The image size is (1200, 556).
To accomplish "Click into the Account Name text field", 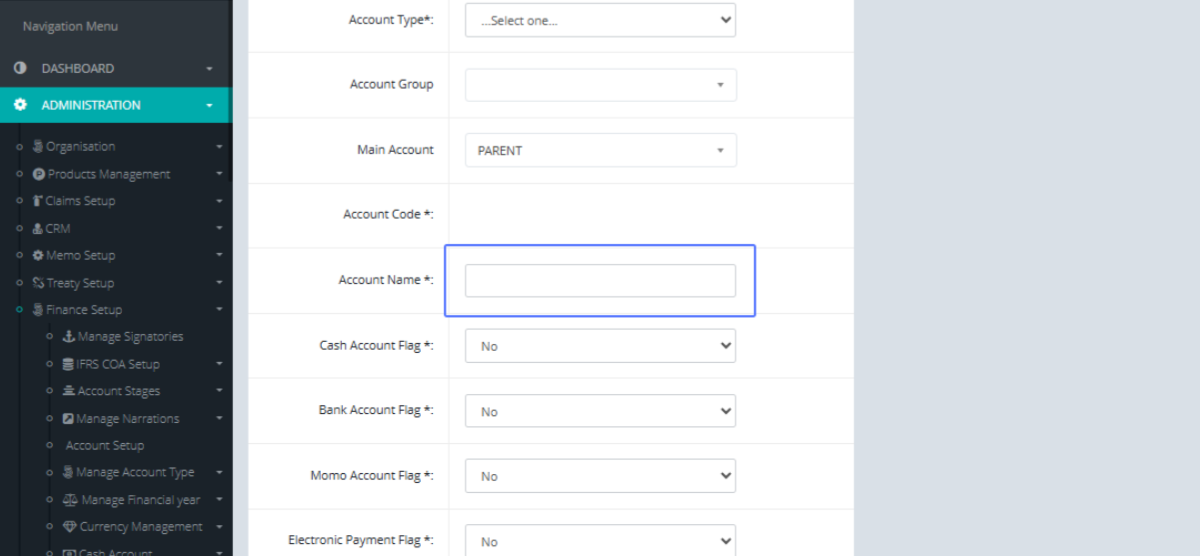I will click(600, 281).
